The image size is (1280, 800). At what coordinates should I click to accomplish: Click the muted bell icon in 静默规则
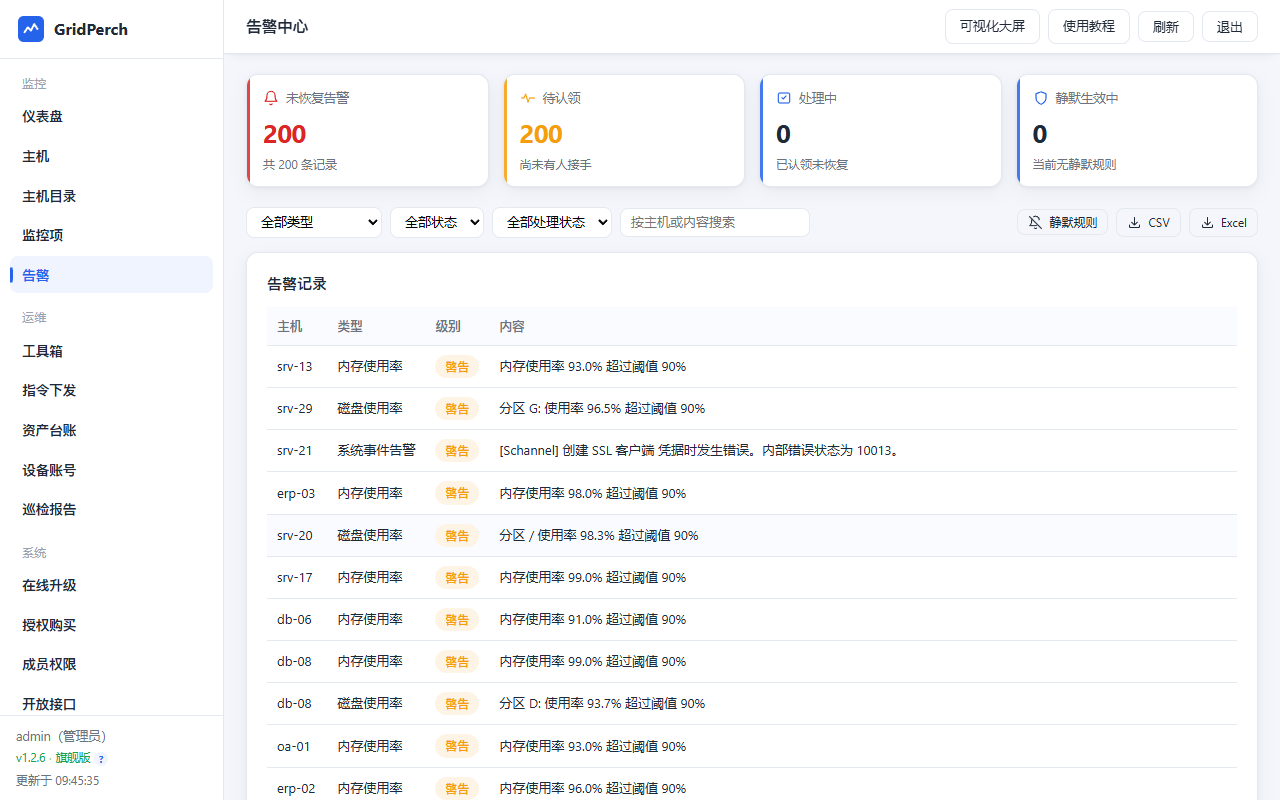[x=1035, y=222]
